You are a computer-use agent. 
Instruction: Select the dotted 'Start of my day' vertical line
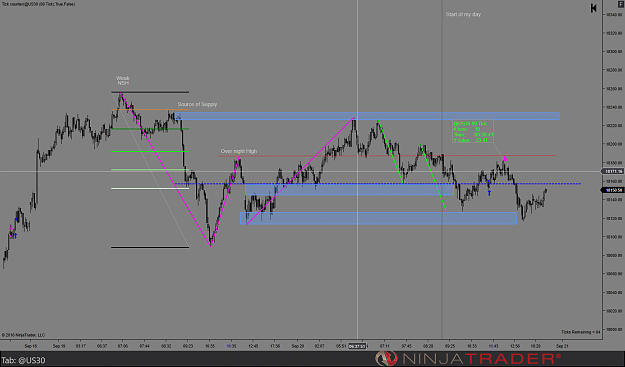coord(442,171)
